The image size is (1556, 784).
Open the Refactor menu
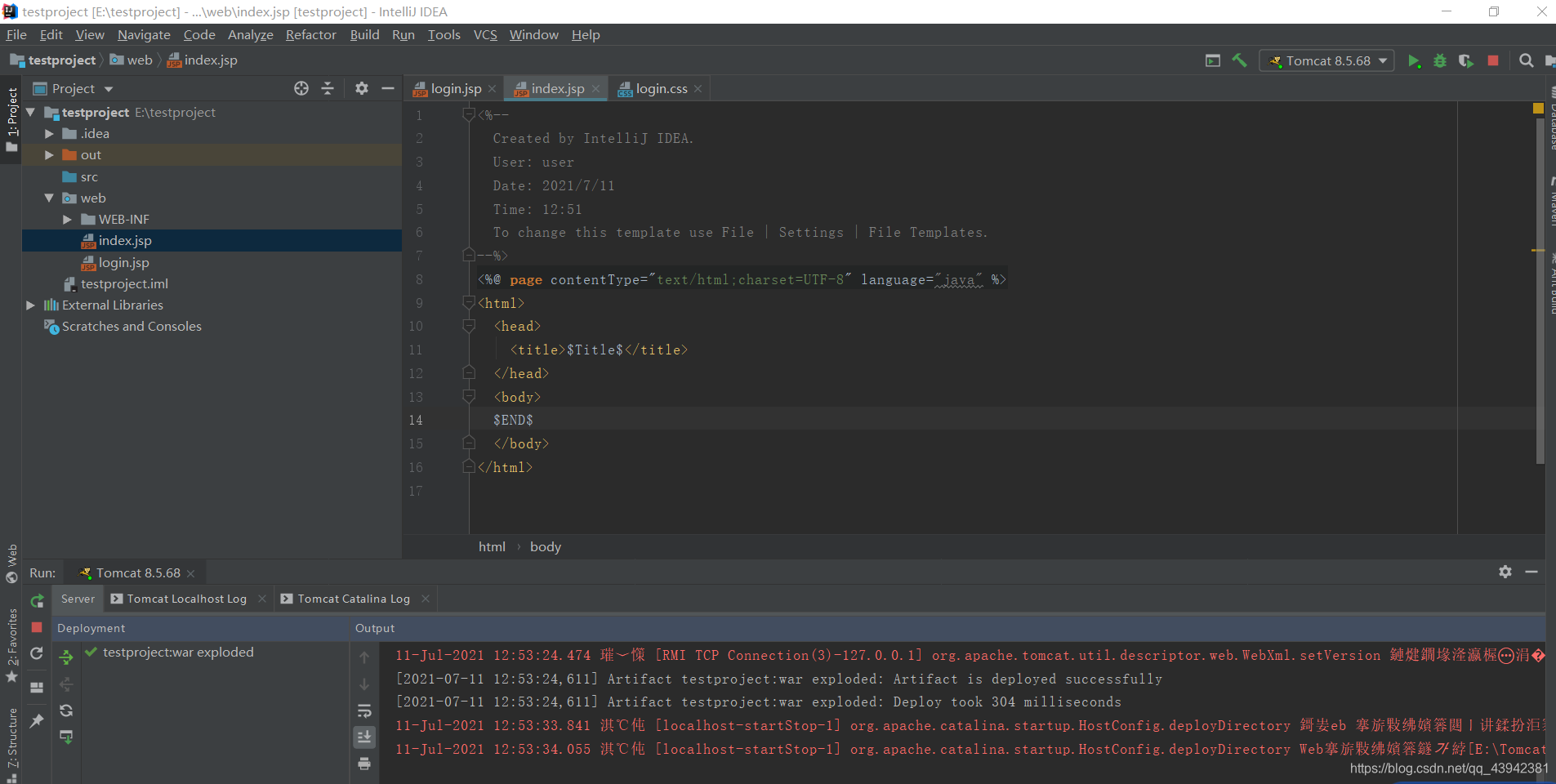(x=310, y=34)
